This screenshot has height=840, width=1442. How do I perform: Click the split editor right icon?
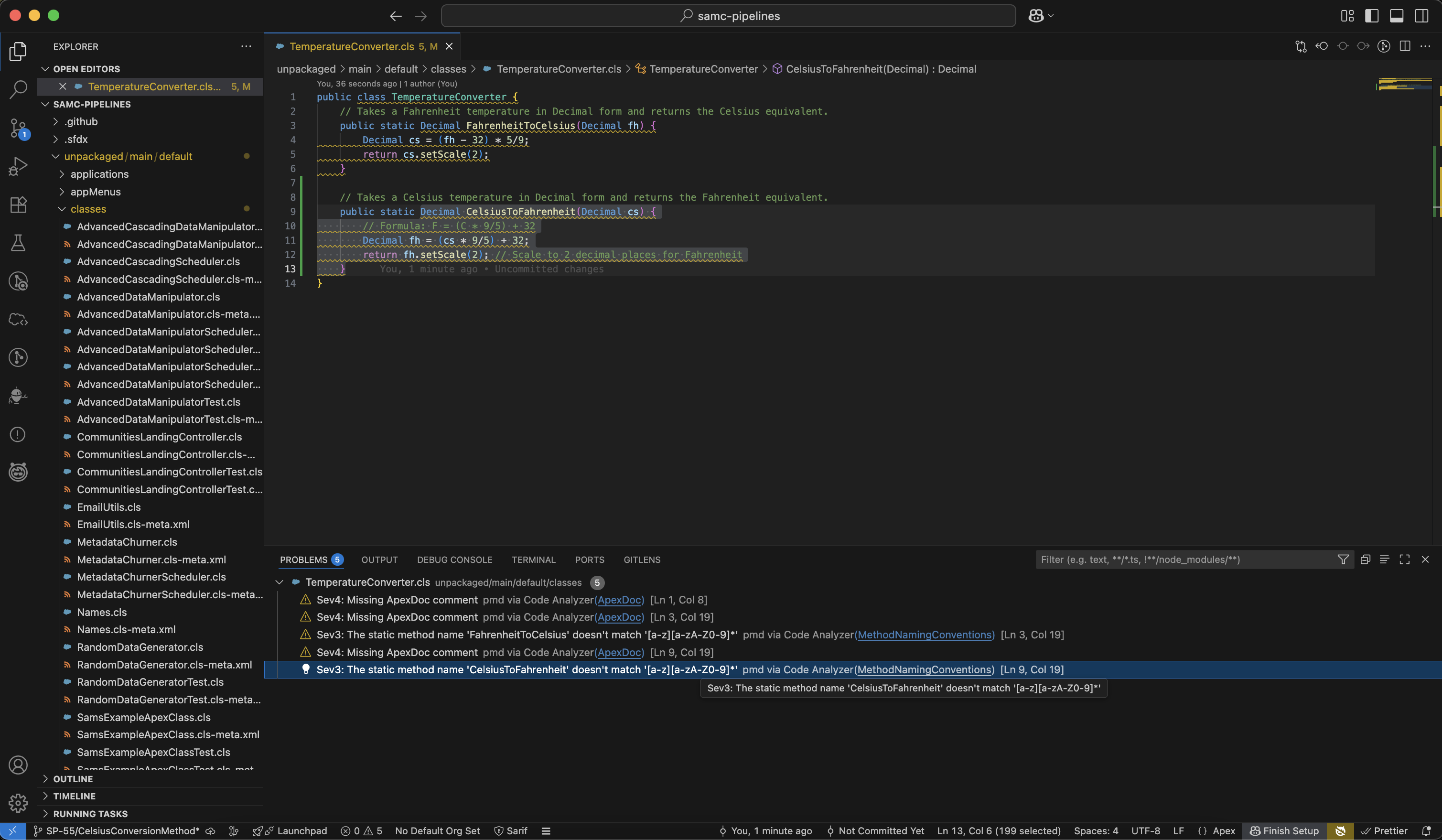[1405, 46]
